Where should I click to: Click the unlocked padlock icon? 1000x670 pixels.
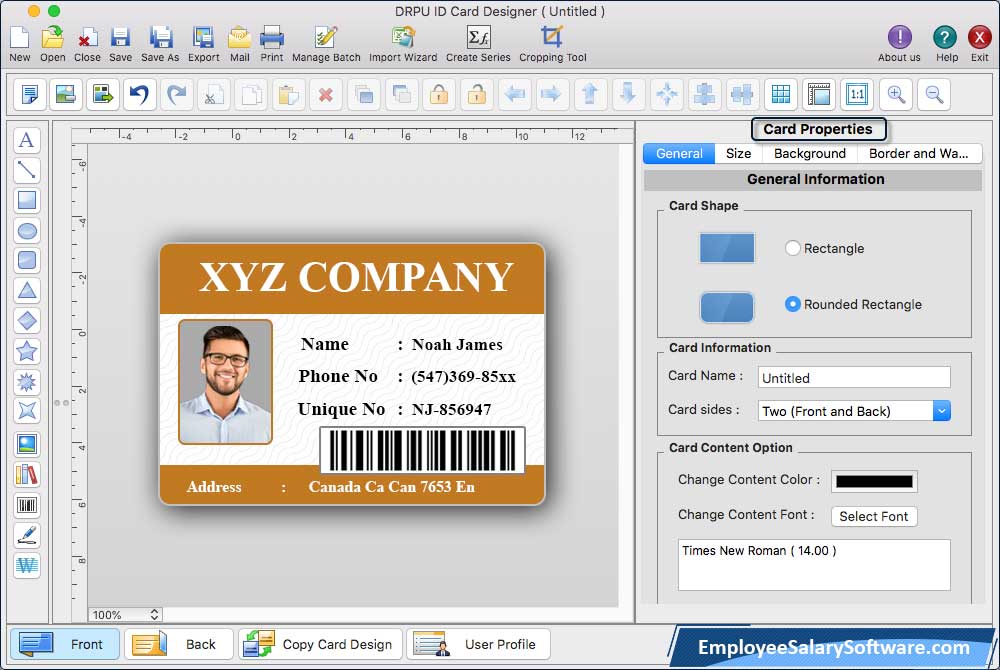pyautogui.click(x=476, y=94)
